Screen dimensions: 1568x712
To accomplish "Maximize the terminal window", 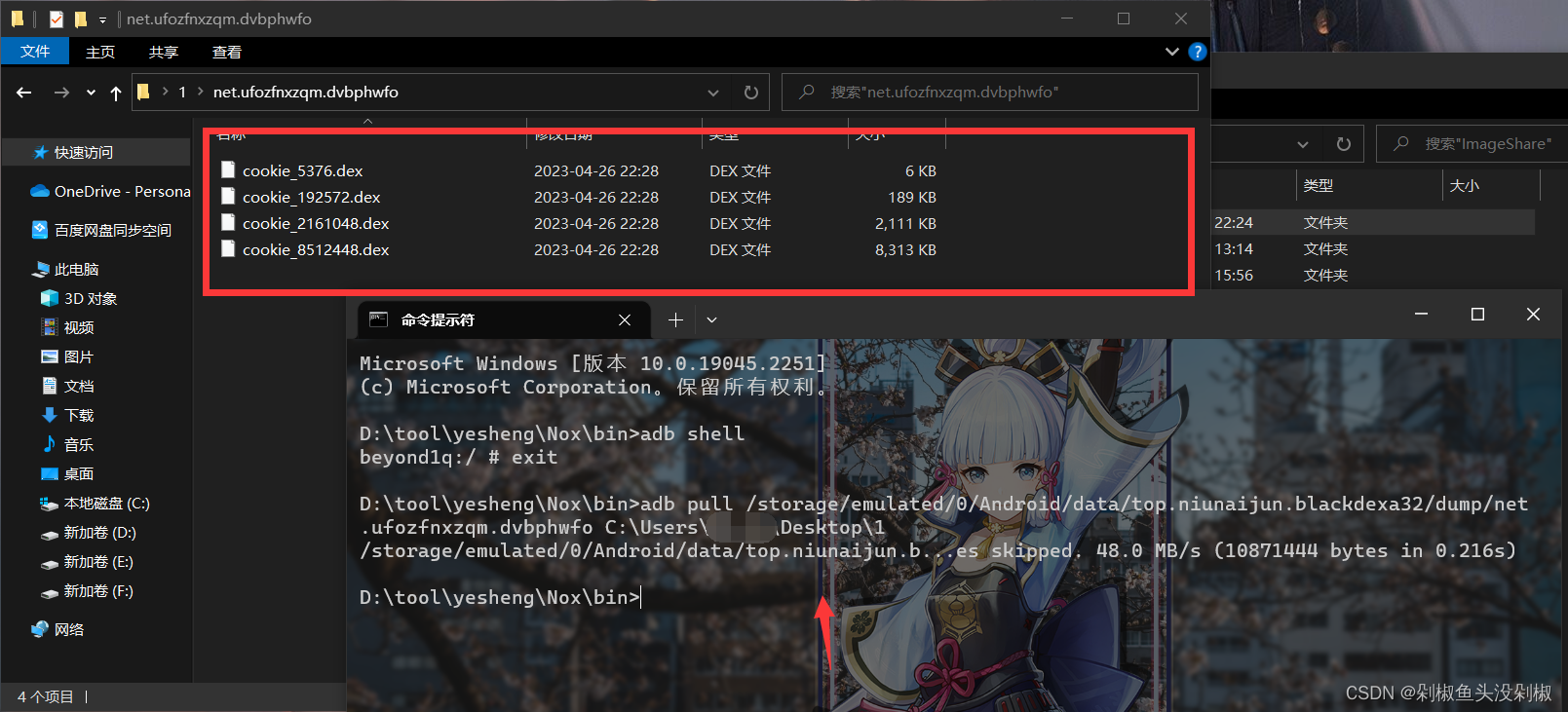I will (x=1477, y=314).
